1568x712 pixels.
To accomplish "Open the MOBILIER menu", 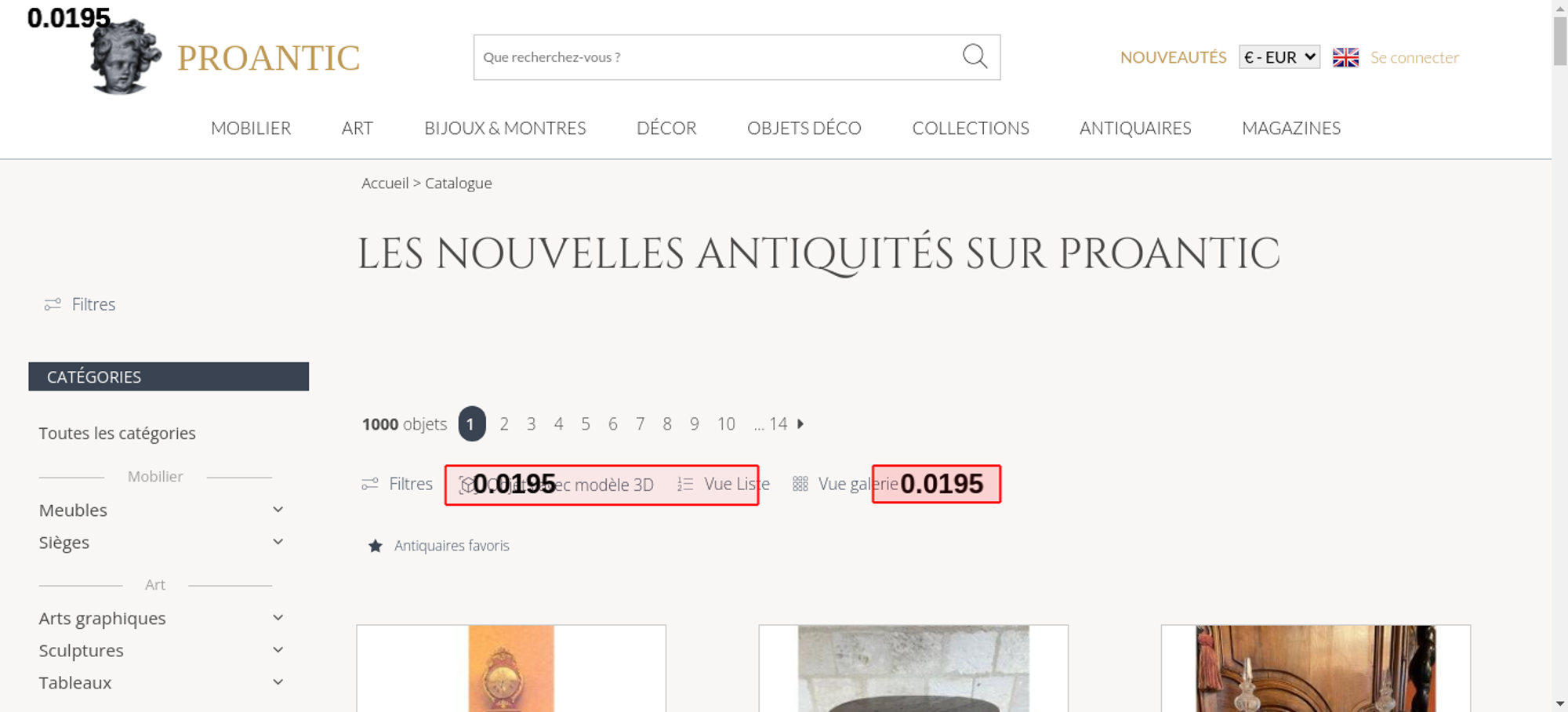I will point(251,128).
